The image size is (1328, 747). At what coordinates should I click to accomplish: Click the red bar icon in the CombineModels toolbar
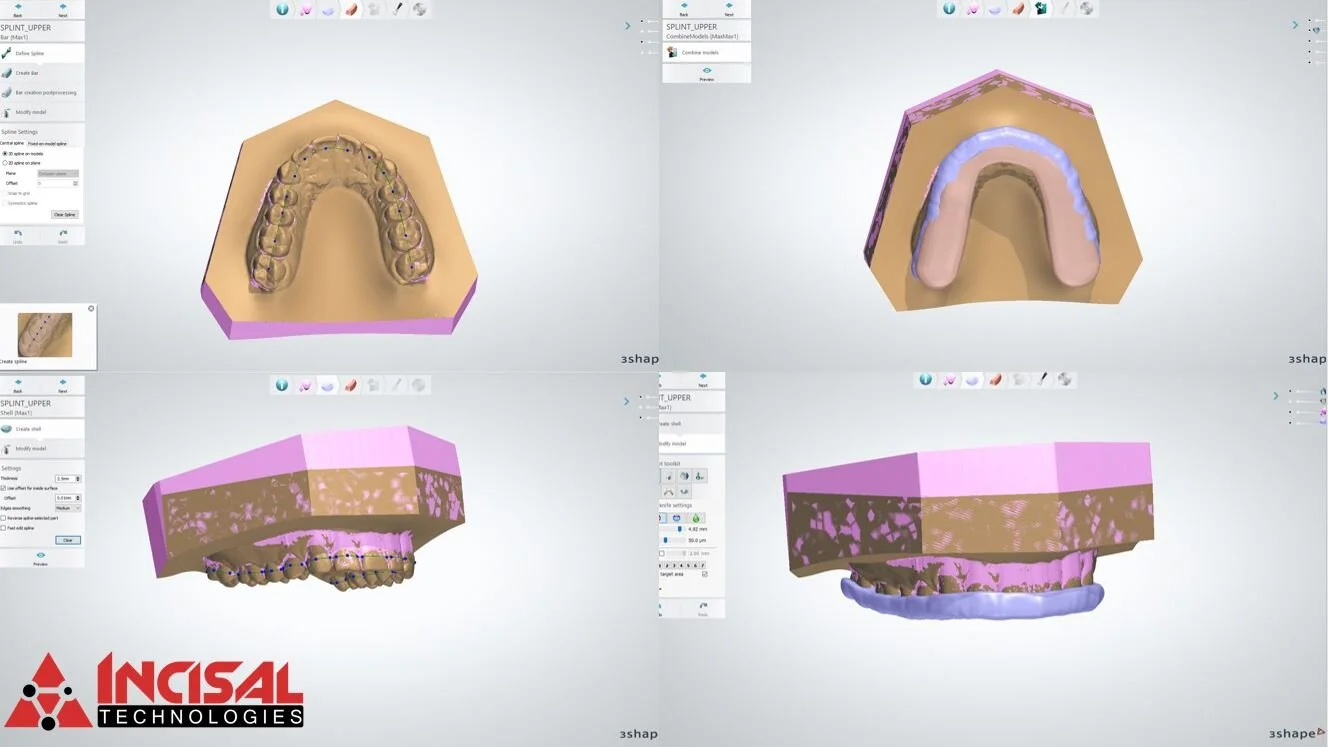(1018, 9)
